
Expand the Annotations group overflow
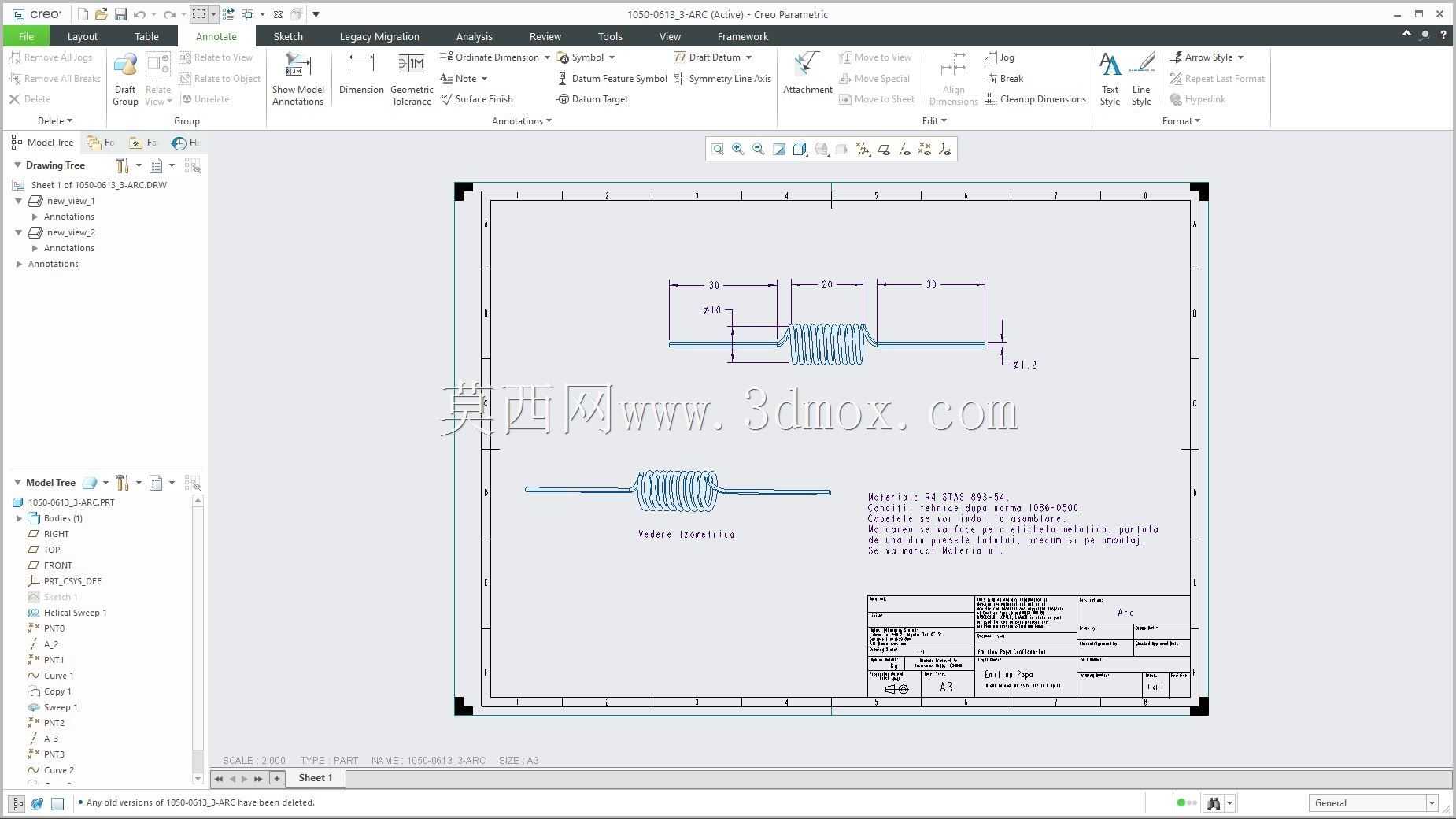(x=522, y=121)
